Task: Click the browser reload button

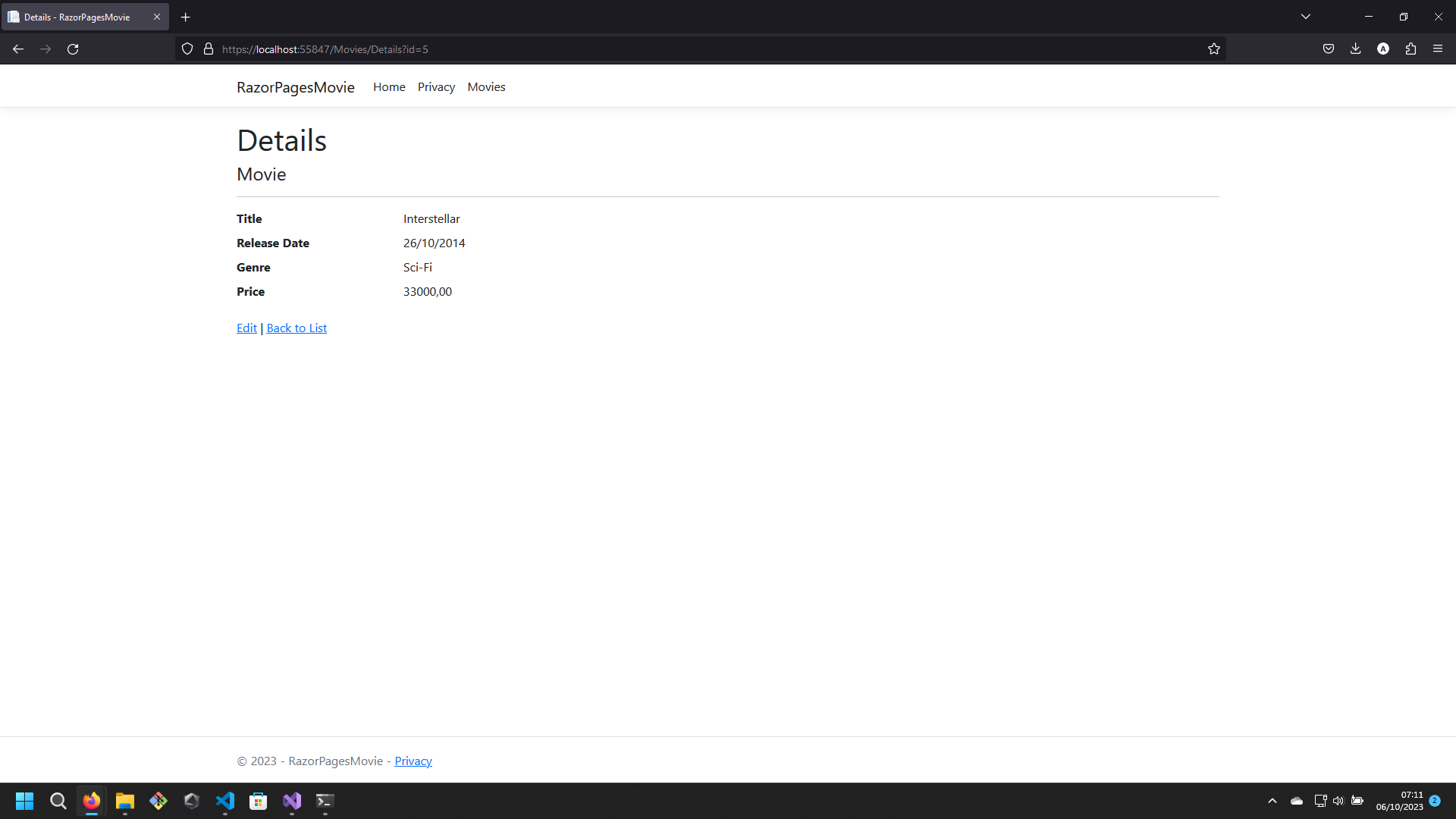Action: (73, 49)
